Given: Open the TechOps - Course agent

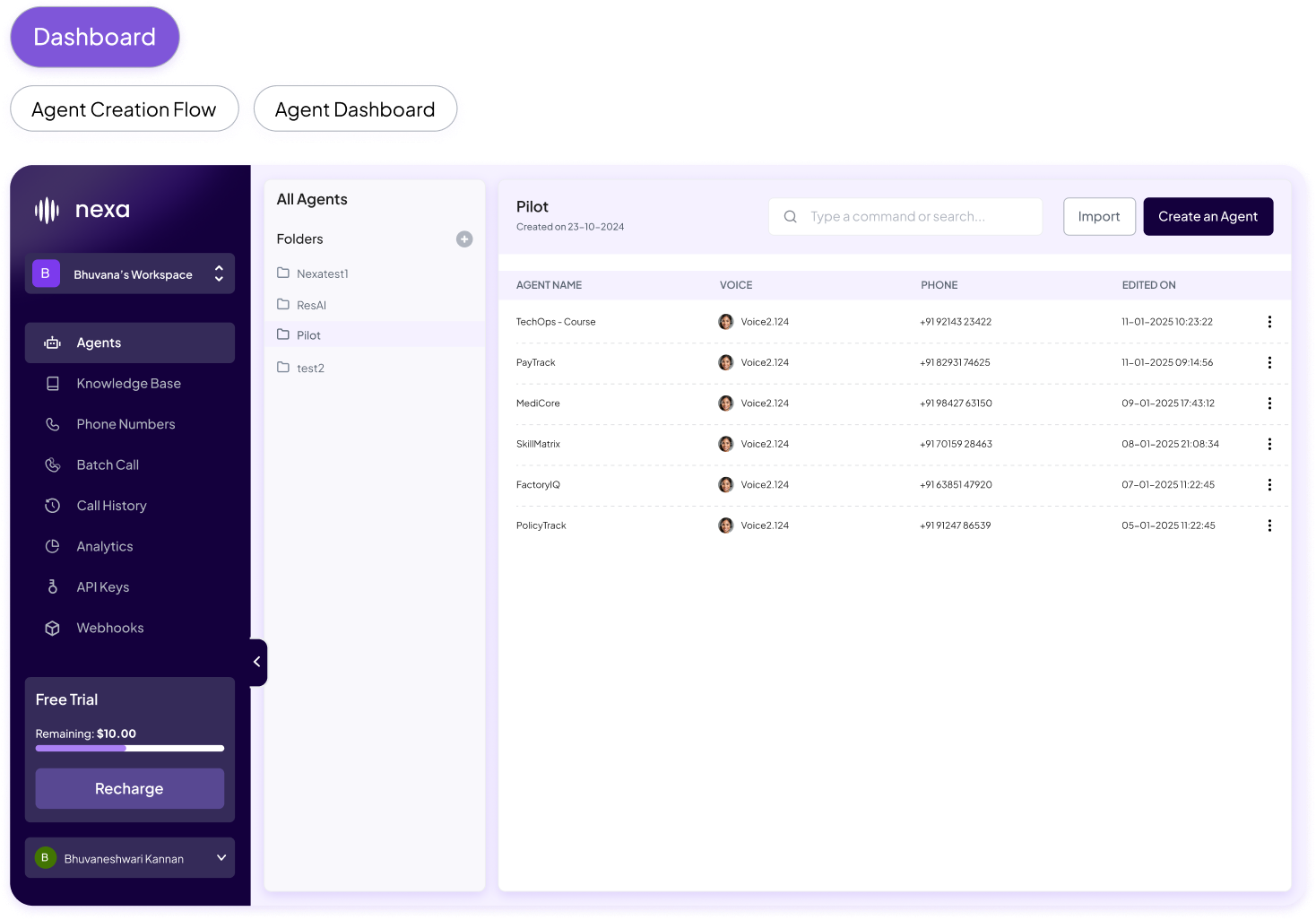Looking at the screenshot, I should [x=556, y=322].
